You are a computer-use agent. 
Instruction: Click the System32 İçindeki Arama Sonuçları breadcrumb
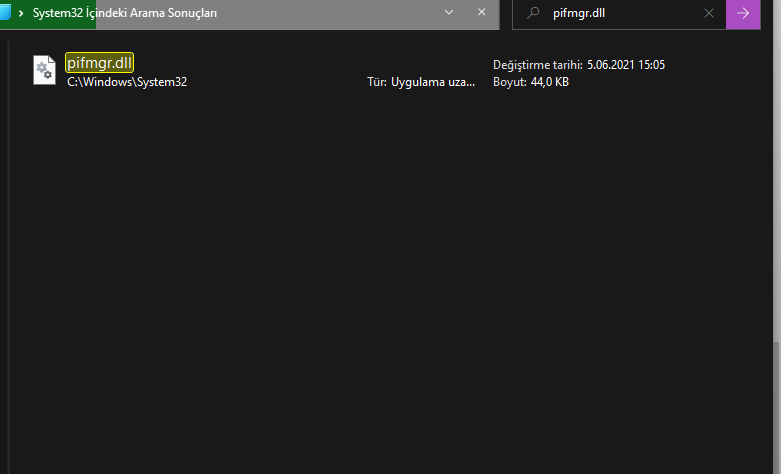coord(124,14)
